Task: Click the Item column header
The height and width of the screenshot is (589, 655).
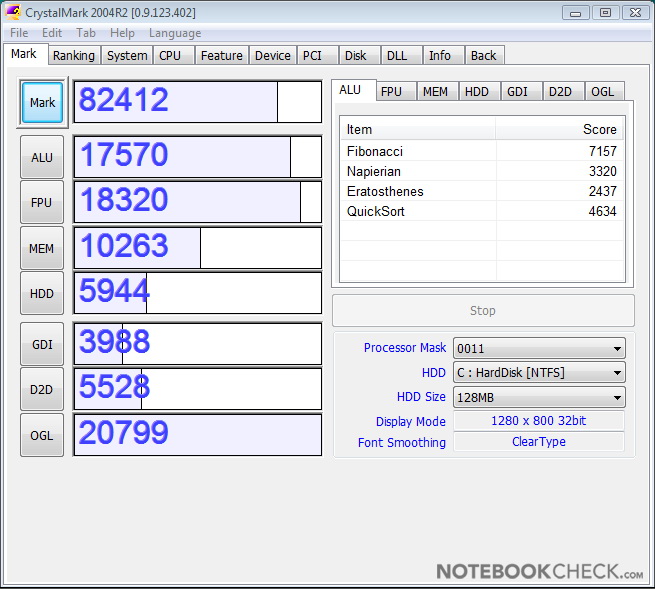Action: point(418,129)
